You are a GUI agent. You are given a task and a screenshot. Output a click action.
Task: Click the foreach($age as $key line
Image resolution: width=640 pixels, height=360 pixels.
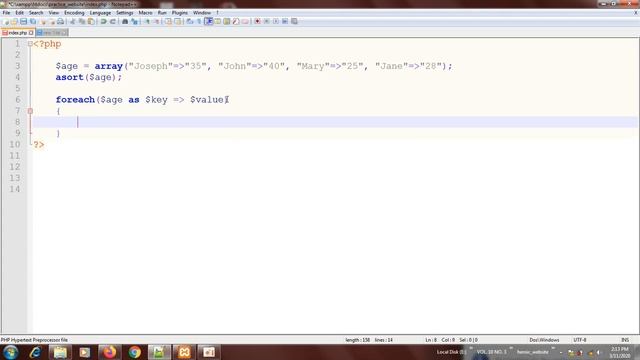coord(142,100)
